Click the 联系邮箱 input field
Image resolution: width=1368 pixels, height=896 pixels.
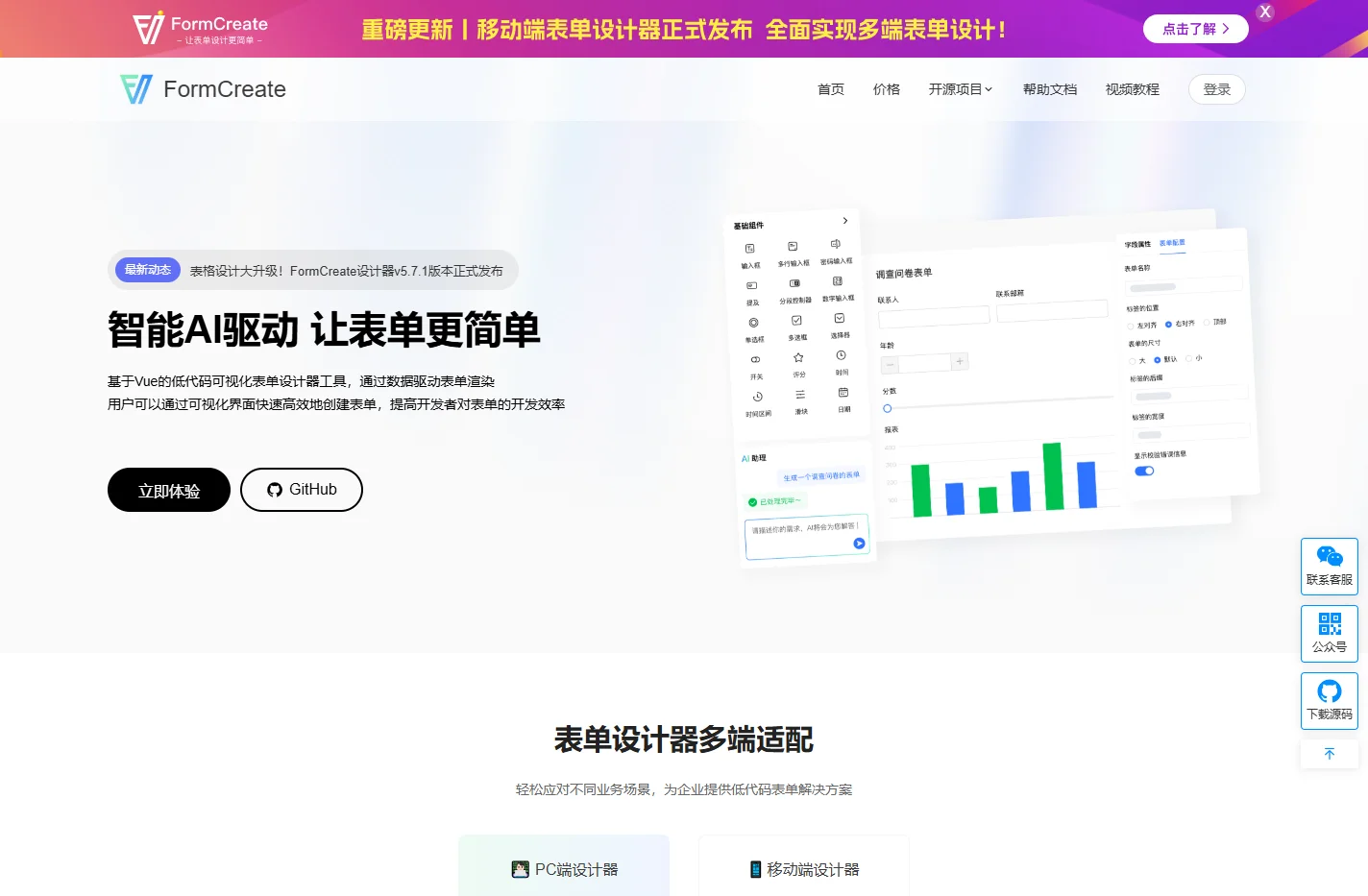click(x=1052, y=310)
